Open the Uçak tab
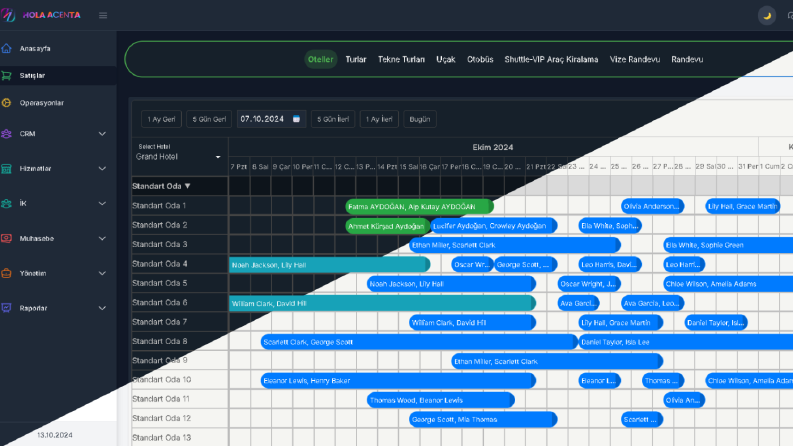793x446 pixels. [x=446, y=59]
